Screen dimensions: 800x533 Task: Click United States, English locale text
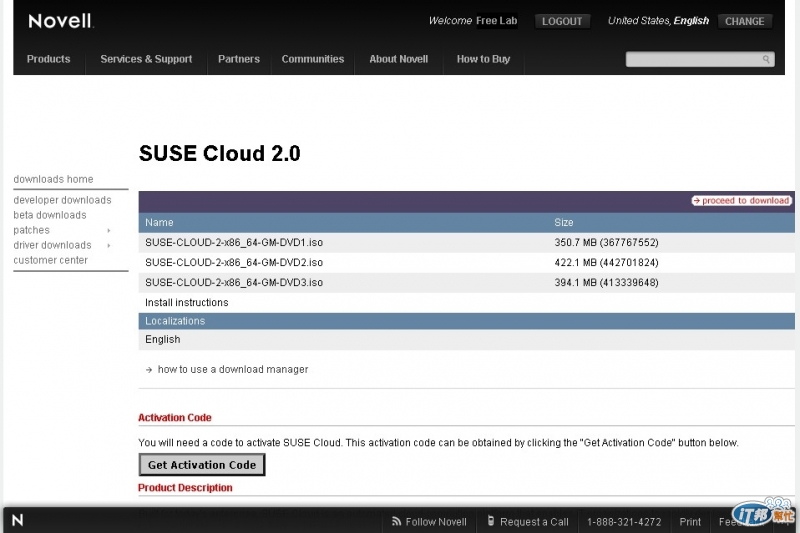click(658, 21)
